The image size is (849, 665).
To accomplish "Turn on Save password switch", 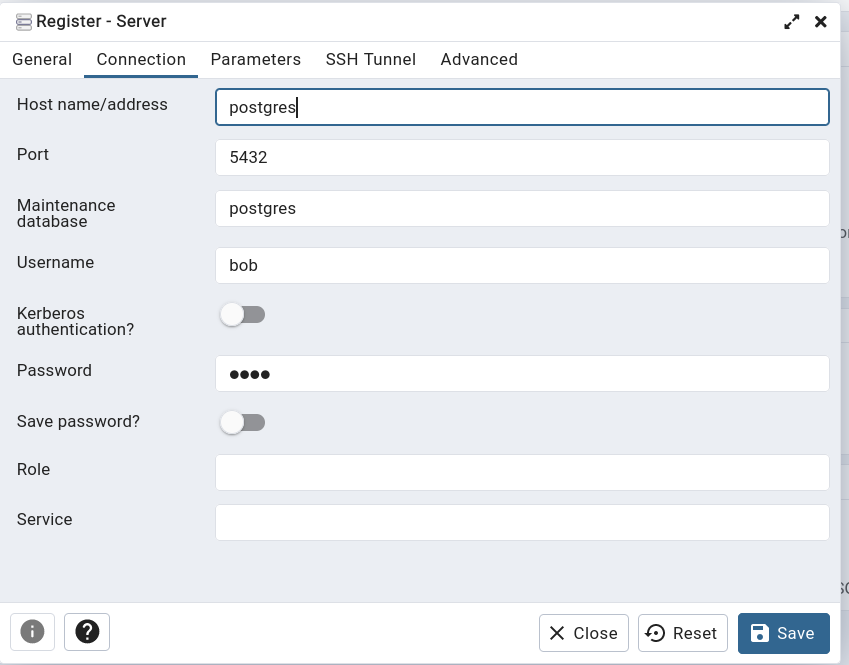I will (242, 422).
